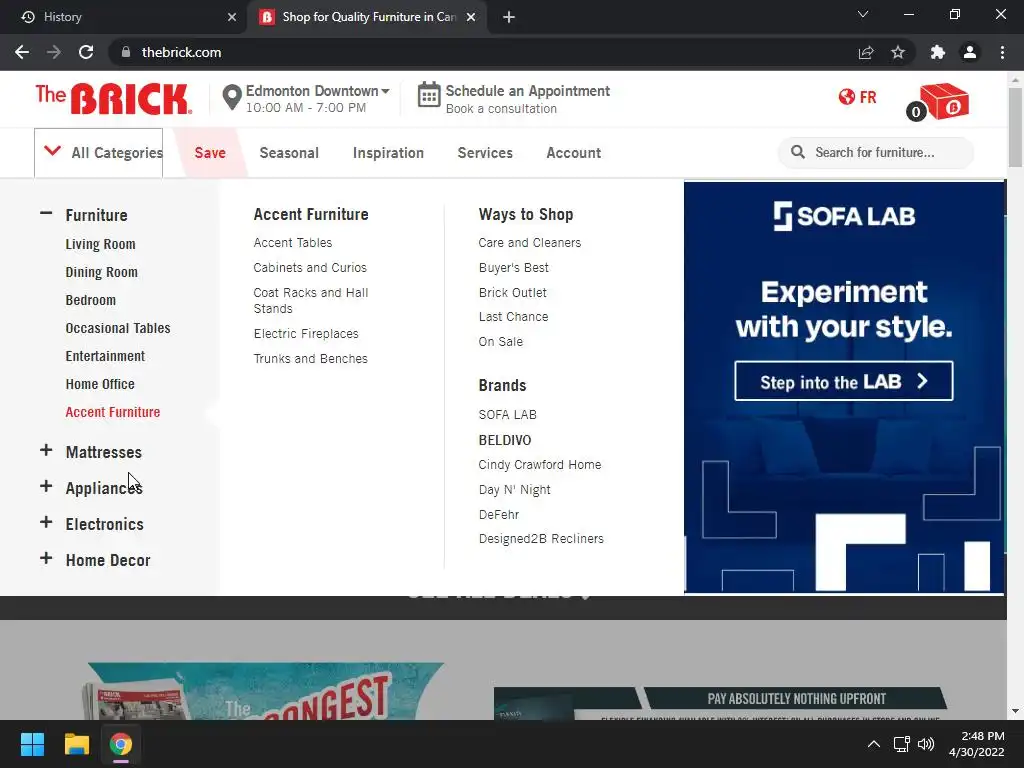1024x768 pixels.
Task: Open the Inspiration menu
Action: 389,153
